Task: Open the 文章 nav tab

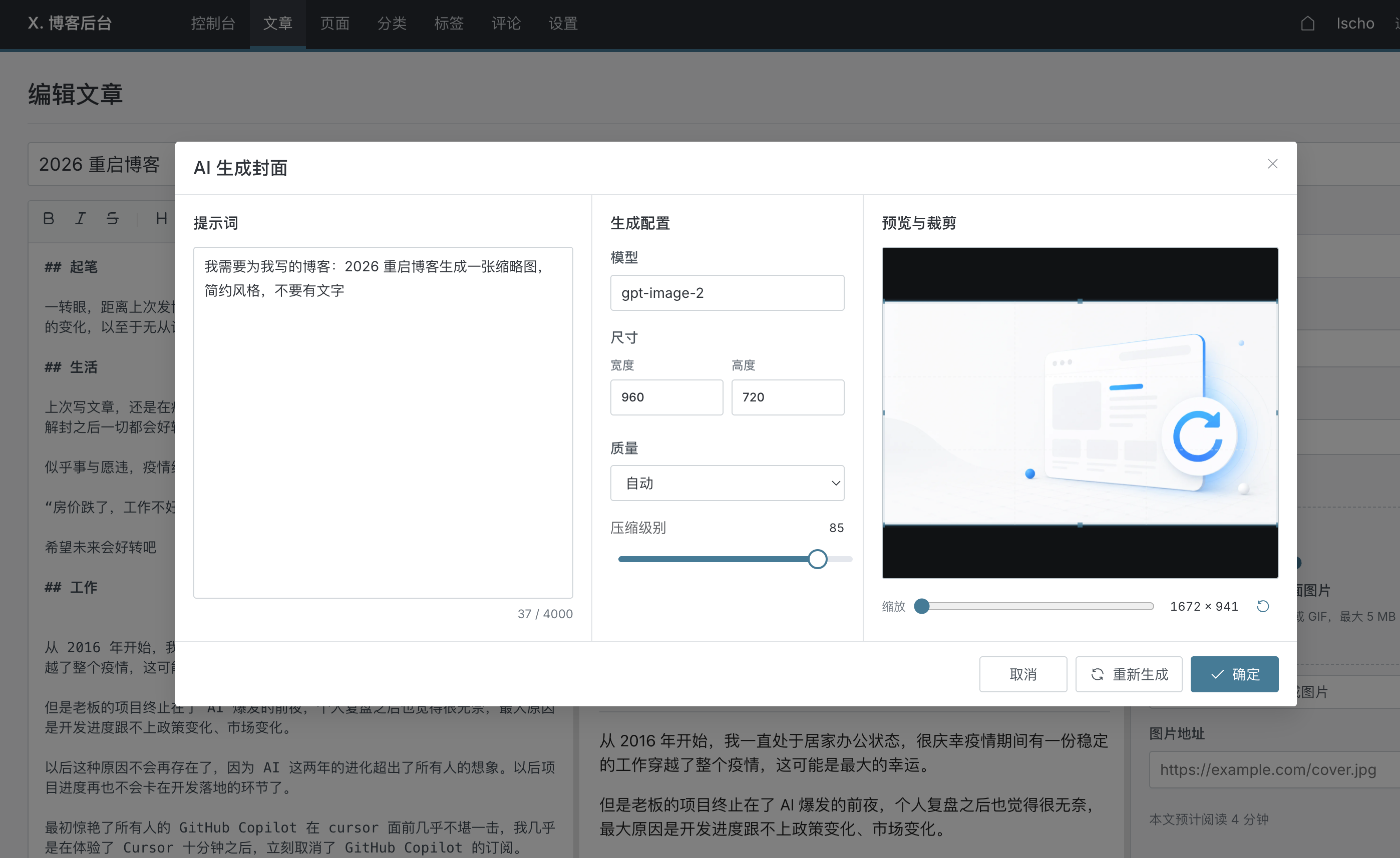Action: [x=277, y=24]
